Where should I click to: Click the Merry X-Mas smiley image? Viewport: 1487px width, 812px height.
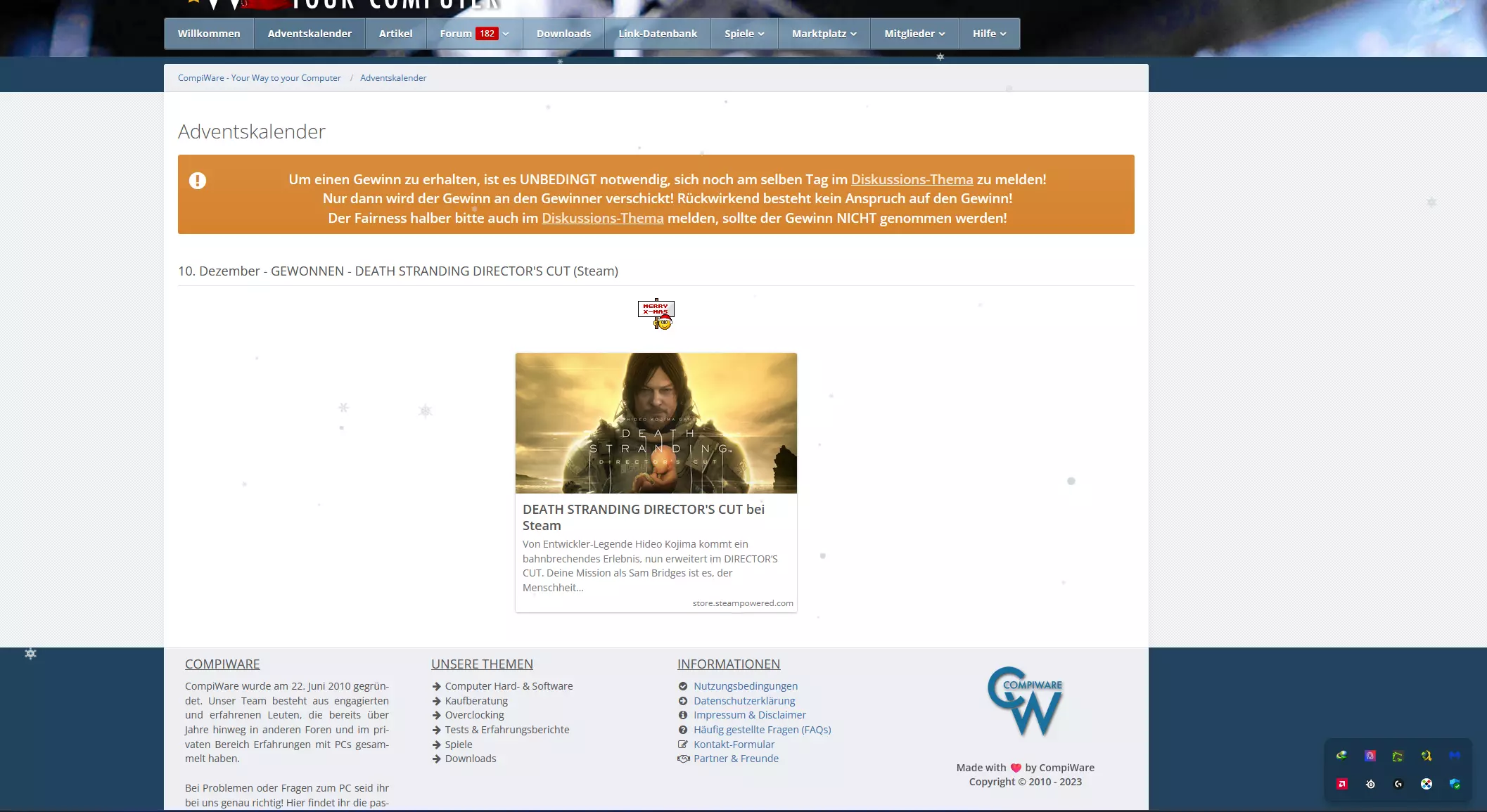click(656, 314)
